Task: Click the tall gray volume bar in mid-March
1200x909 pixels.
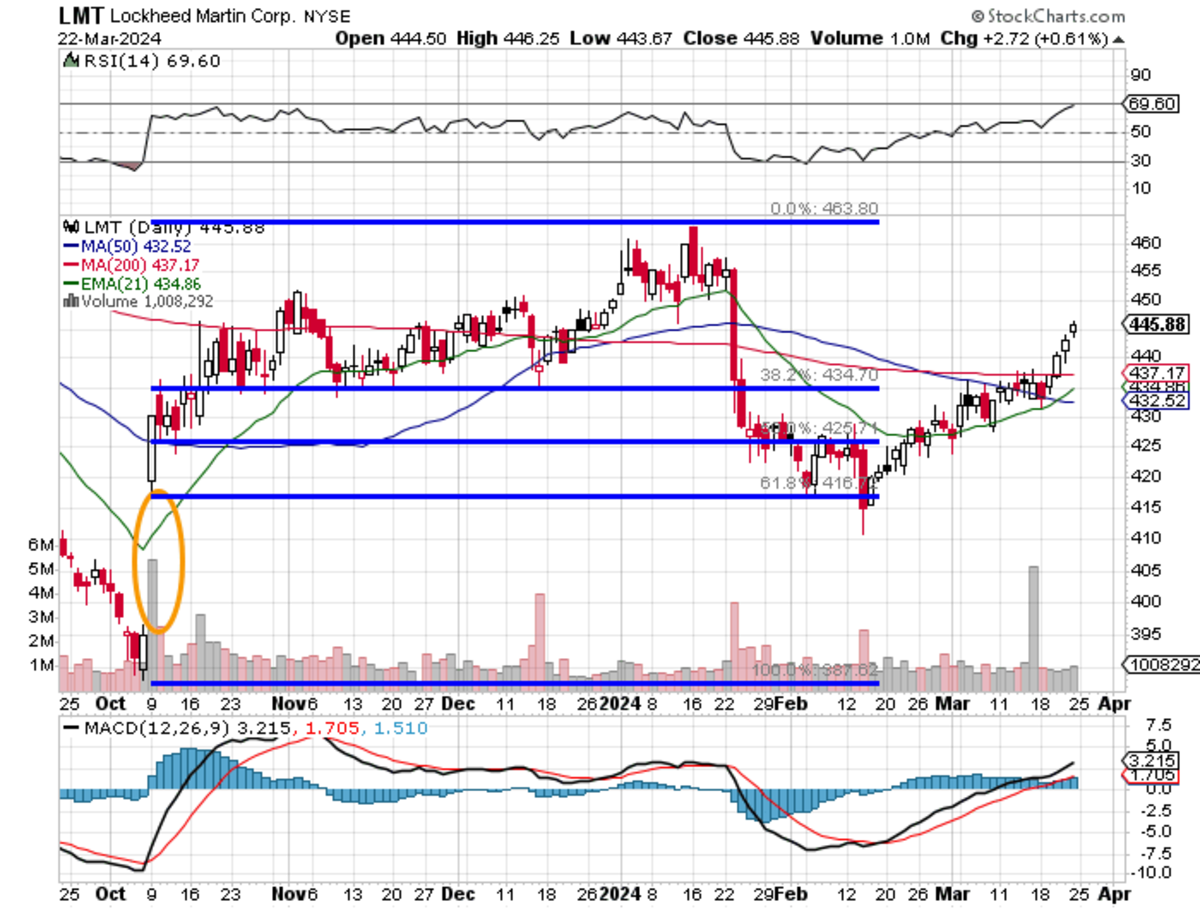Action: coord(1033,615)
